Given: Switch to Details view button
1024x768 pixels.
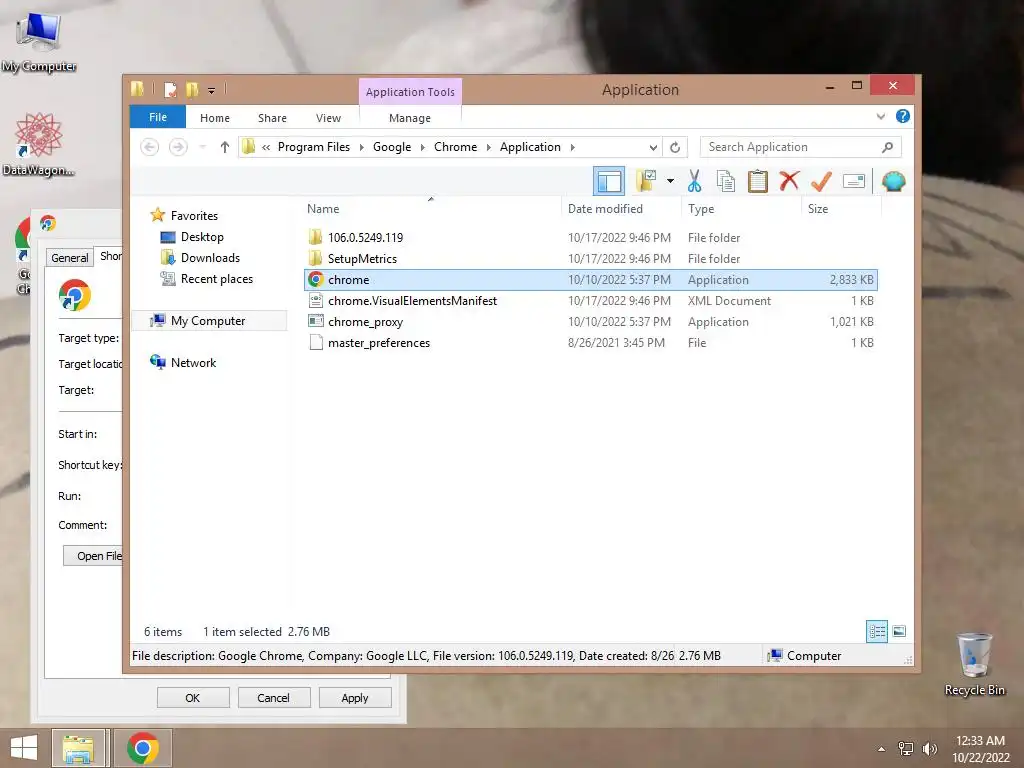Looking at the screenshot, I should click(877, 632).
